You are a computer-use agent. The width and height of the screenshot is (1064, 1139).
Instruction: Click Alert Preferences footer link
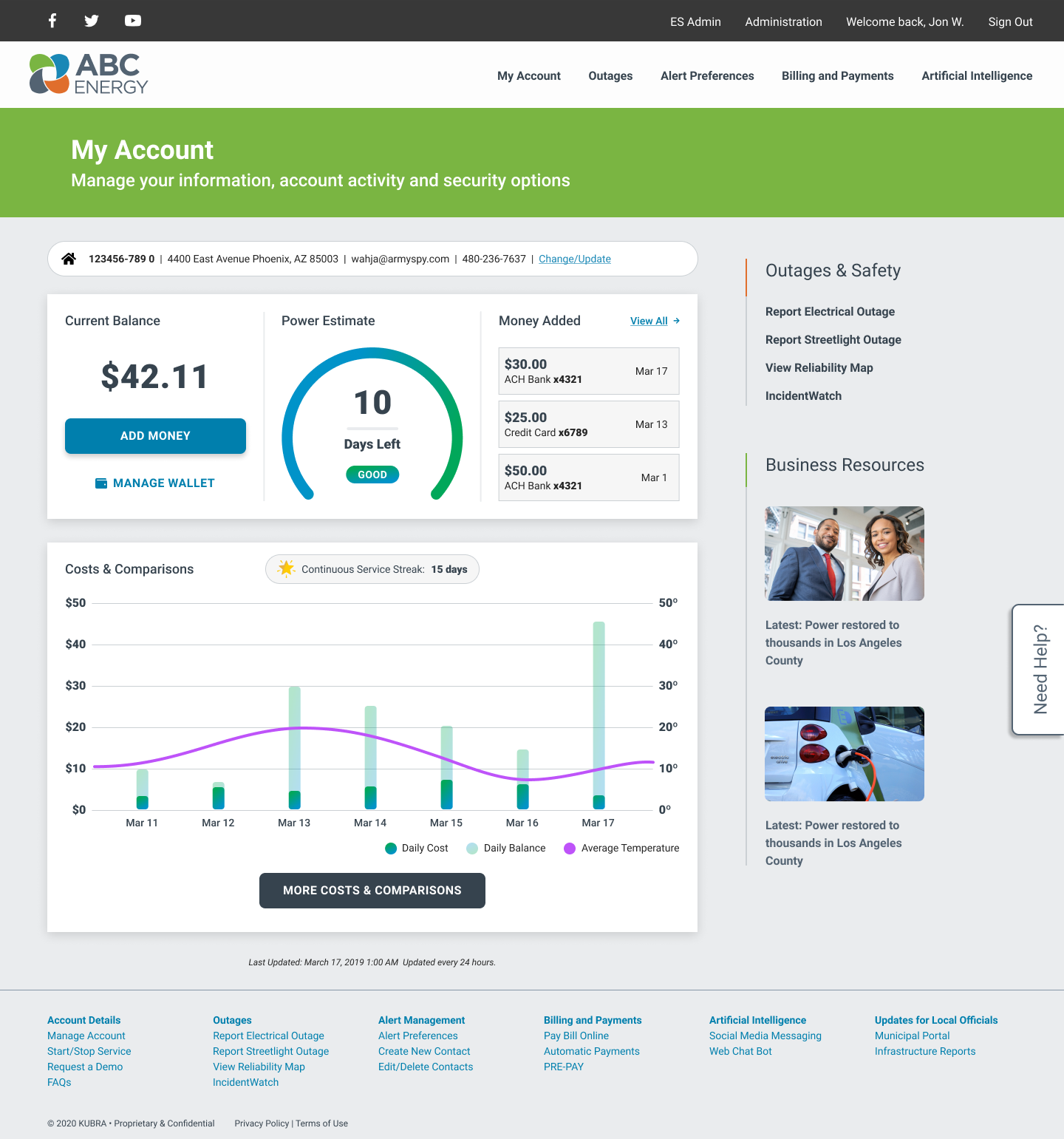[x=418, y=1036]
